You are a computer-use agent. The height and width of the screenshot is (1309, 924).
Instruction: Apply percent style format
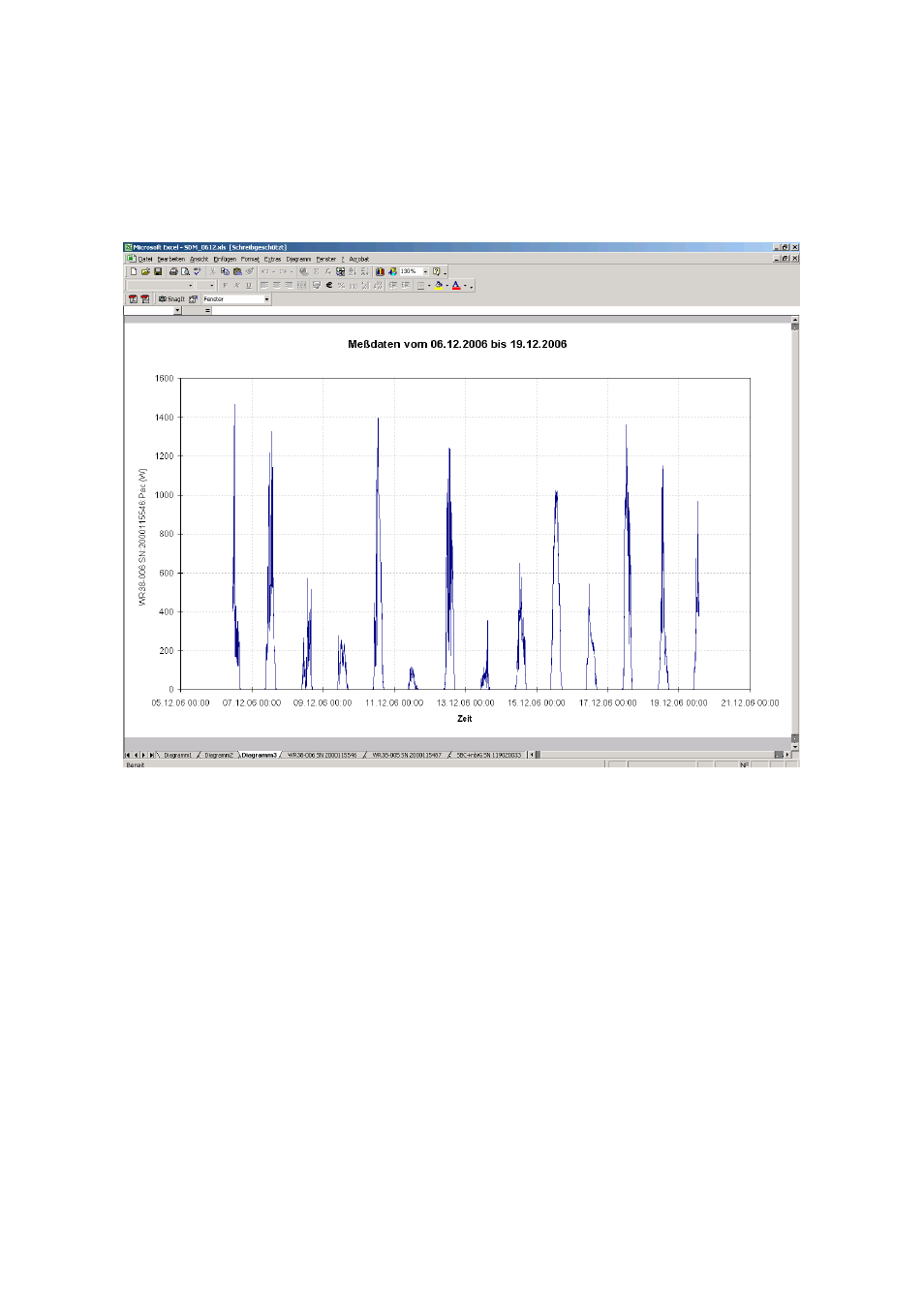click(x=341, y=286)
